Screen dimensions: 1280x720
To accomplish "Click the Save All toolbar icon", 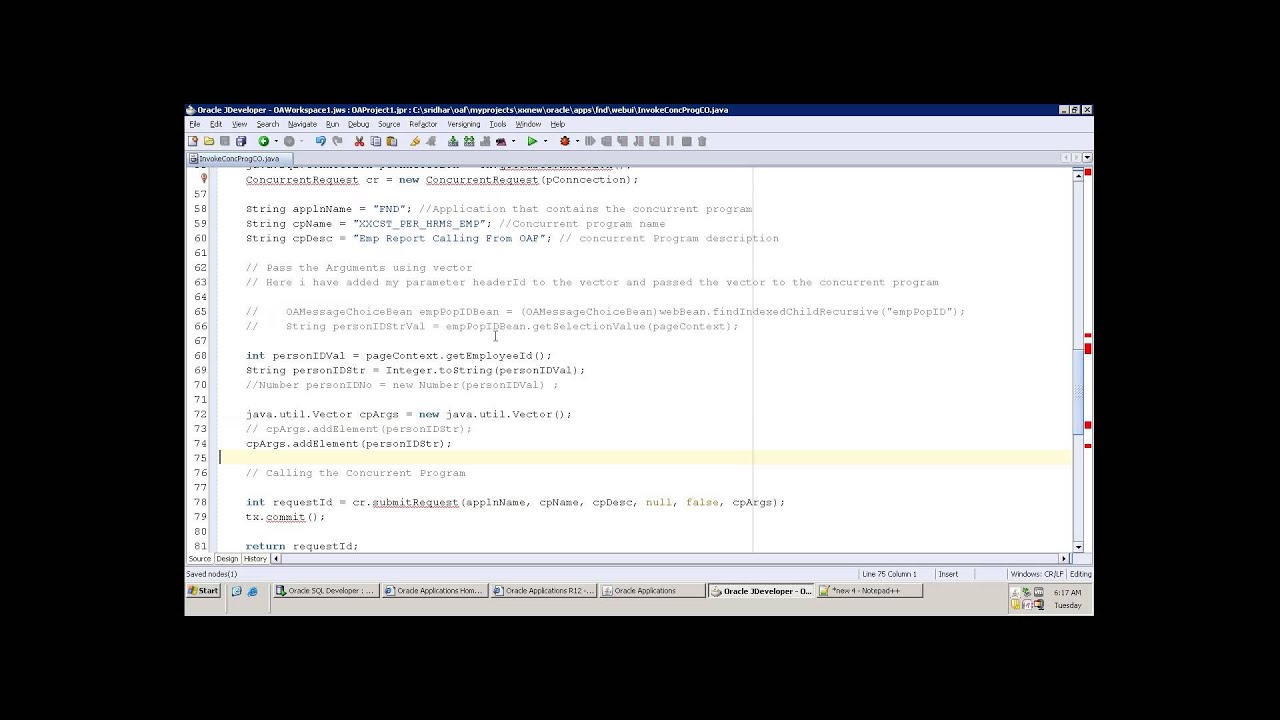I will pyautogui.click(x=240, y=141).
